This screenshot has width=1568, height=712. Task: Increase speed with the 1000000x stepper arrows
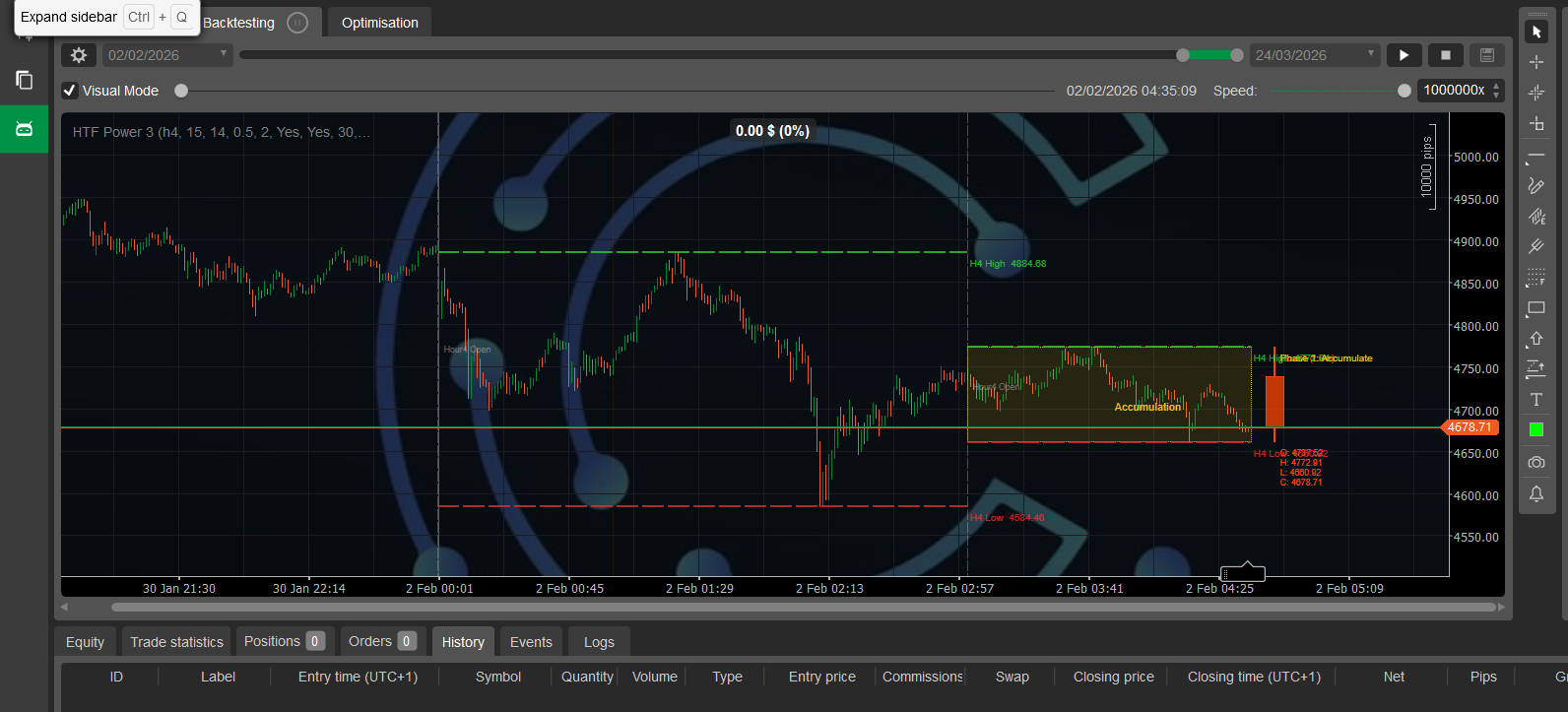[1496, 86]
